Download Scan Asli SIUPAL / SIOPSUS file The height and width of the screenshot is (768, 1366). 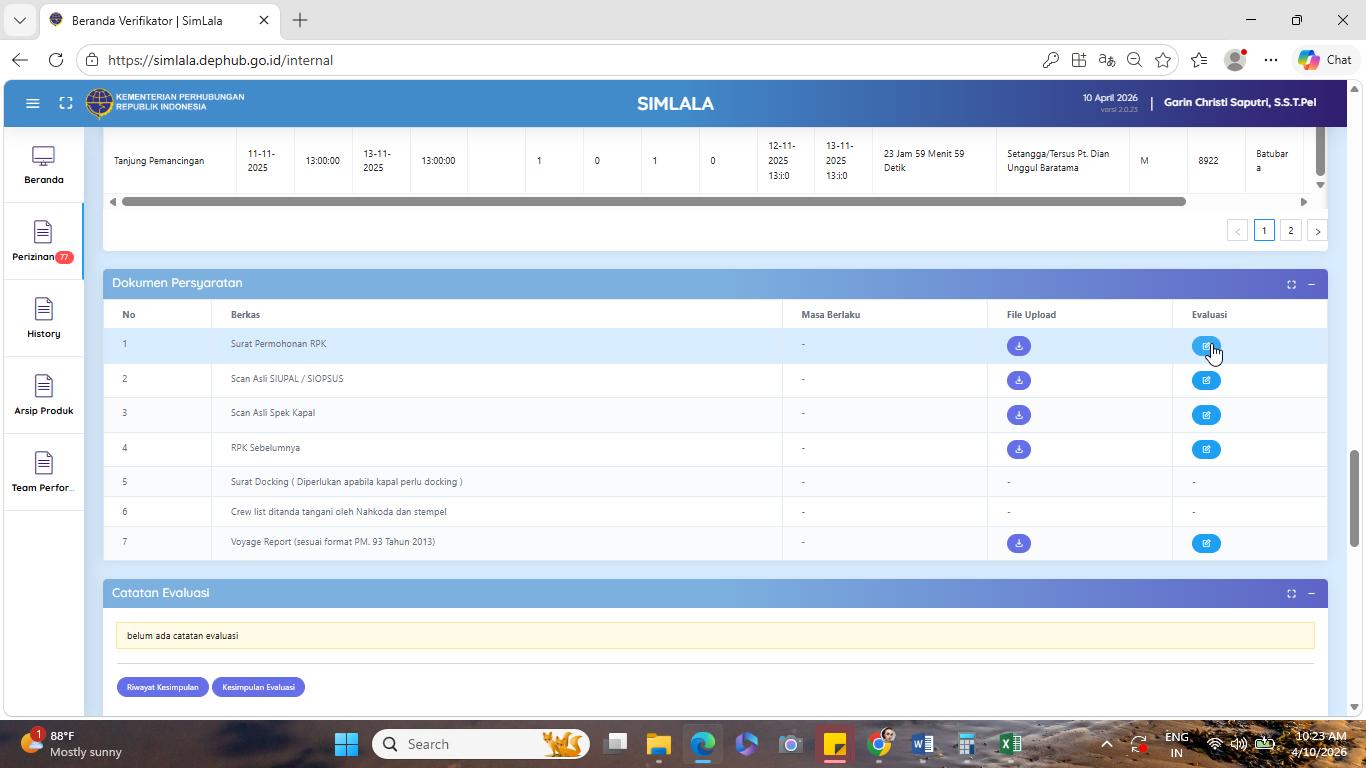1019,380
